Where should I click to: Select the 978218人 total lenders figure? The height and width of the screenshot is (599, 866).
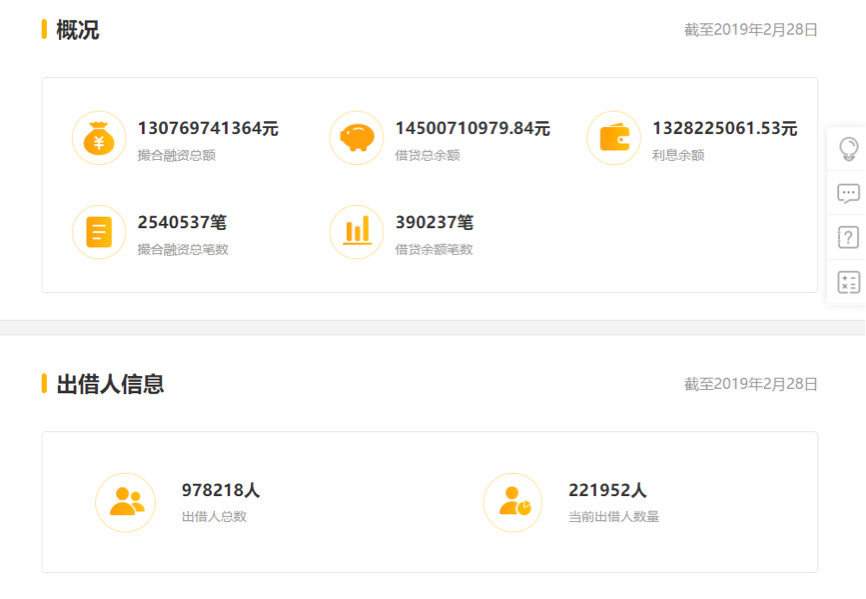click(x=220, y=490)
